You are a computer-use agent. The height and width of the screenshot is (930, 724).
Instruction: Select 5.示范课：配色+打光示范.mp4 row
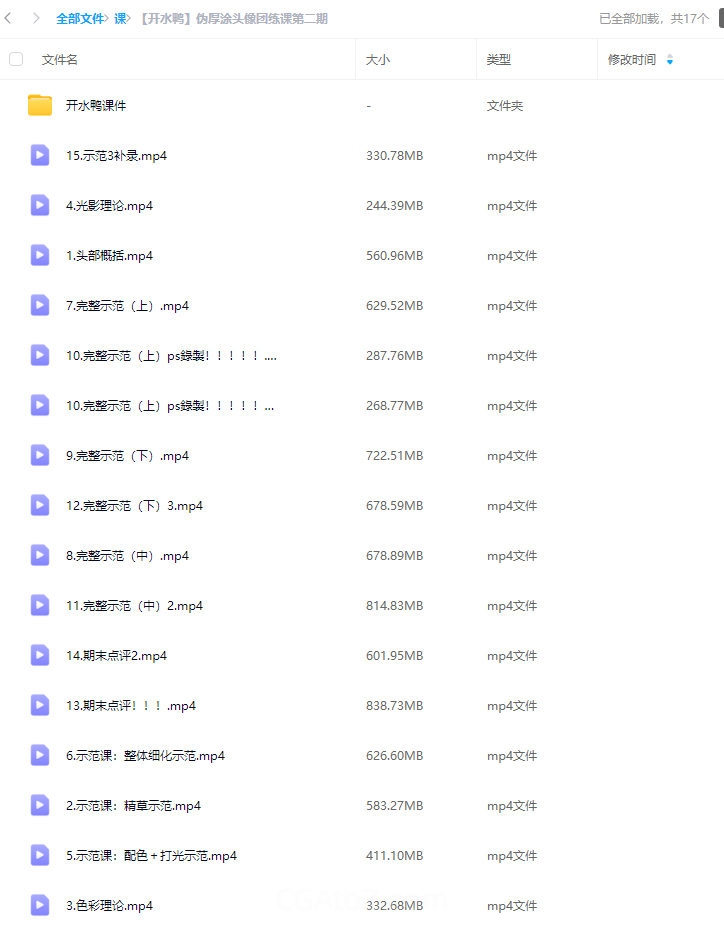pyautogui.click(x=362, y=856)
